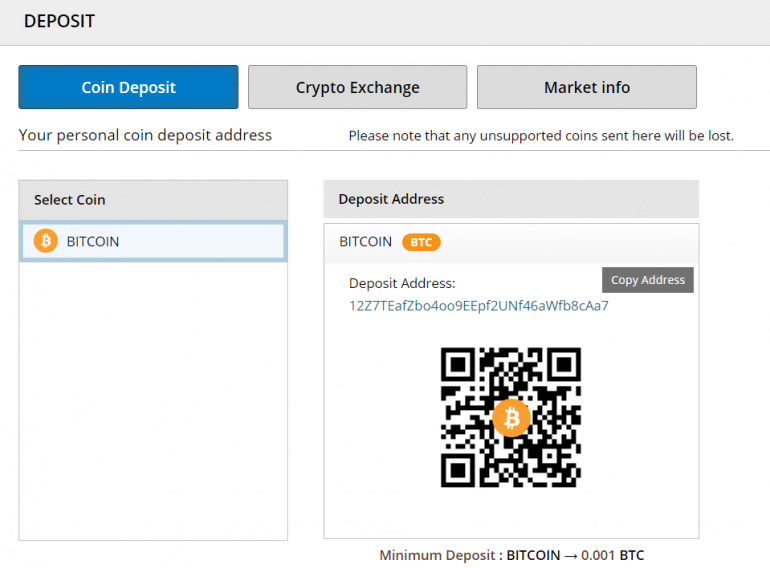The width and height of the screenshot is (770, 568).
Task: Switch to the Crypto Exchange tab
Action: (357, 87)
